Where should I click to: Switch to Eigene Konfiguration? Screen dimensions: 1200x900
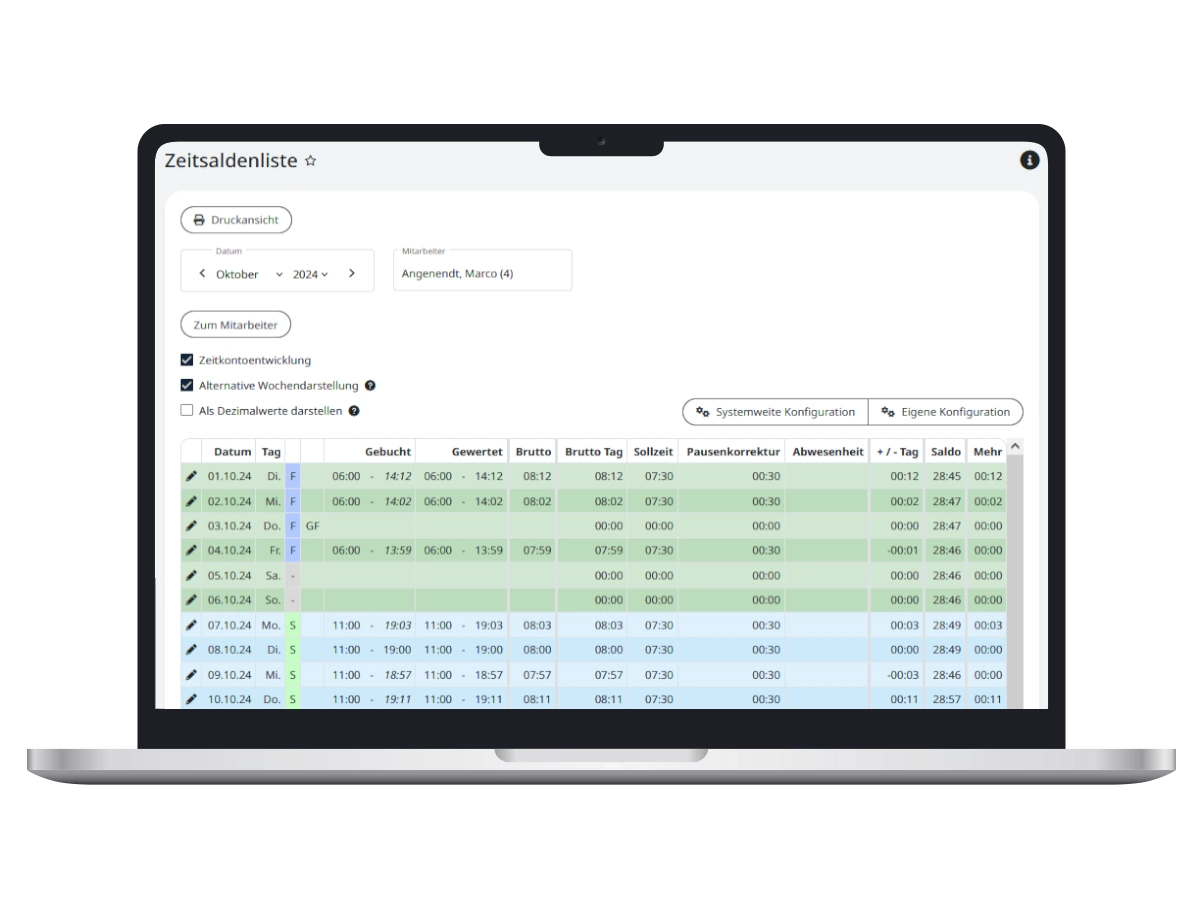click(x=945, y=412)
